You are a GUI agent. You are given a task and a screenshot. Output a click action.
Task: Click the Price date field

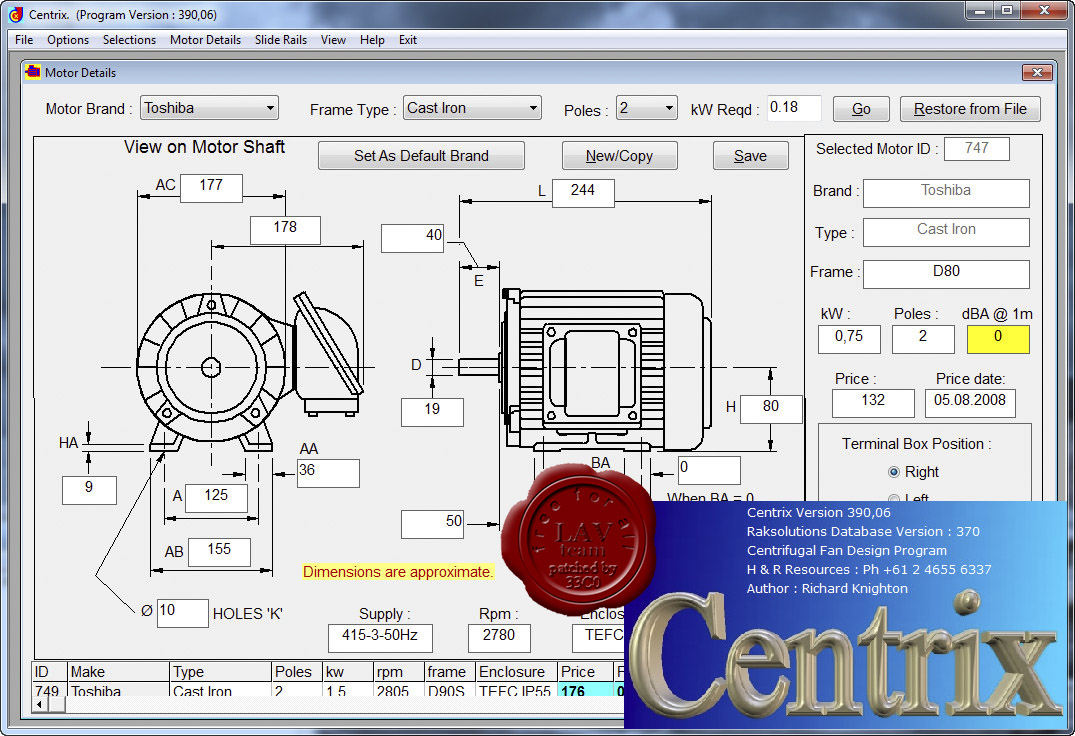pyautogui.click(x=970, y=403)
